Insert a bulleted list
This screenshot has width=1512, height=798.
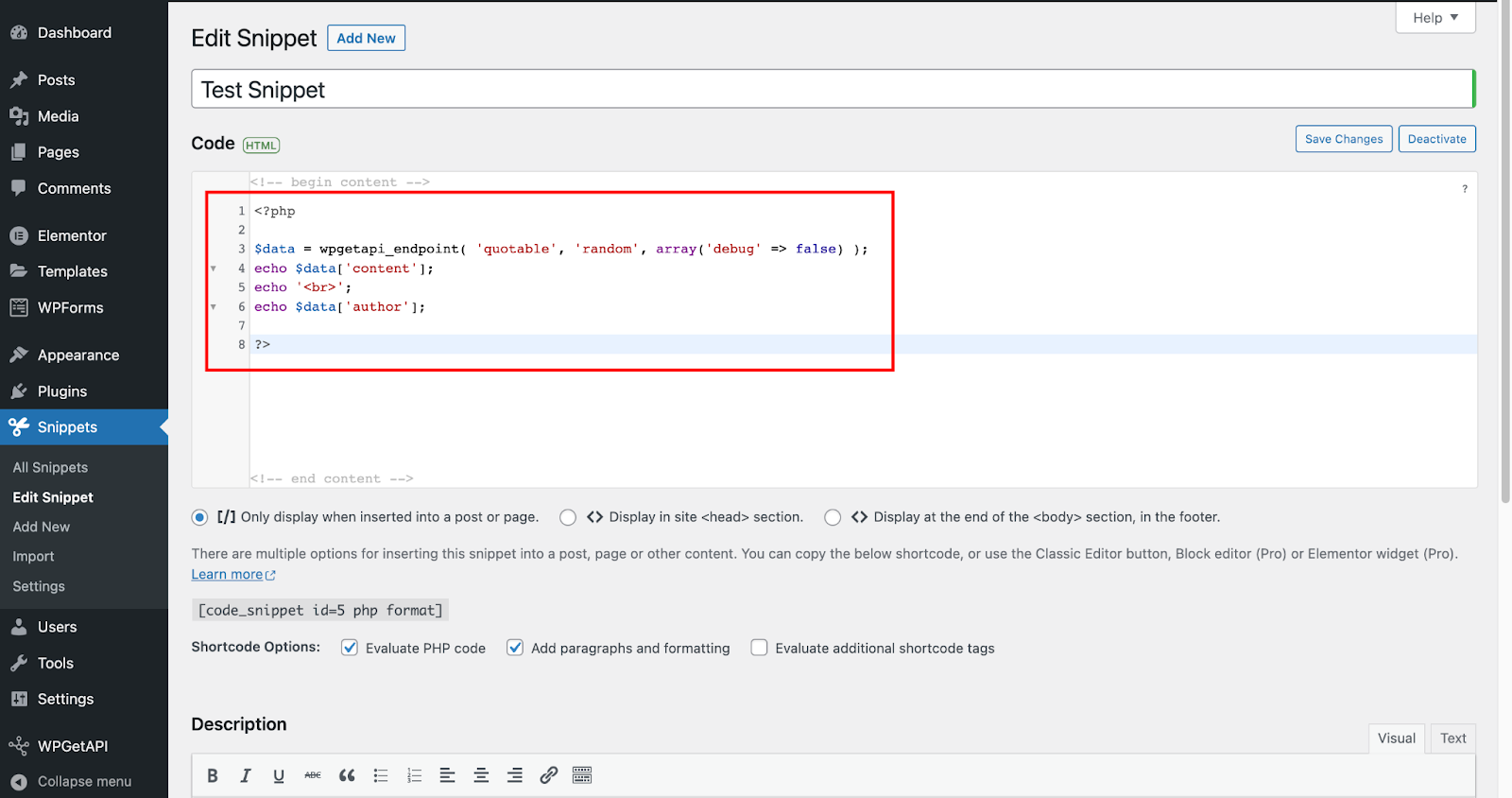coord(381,775)
